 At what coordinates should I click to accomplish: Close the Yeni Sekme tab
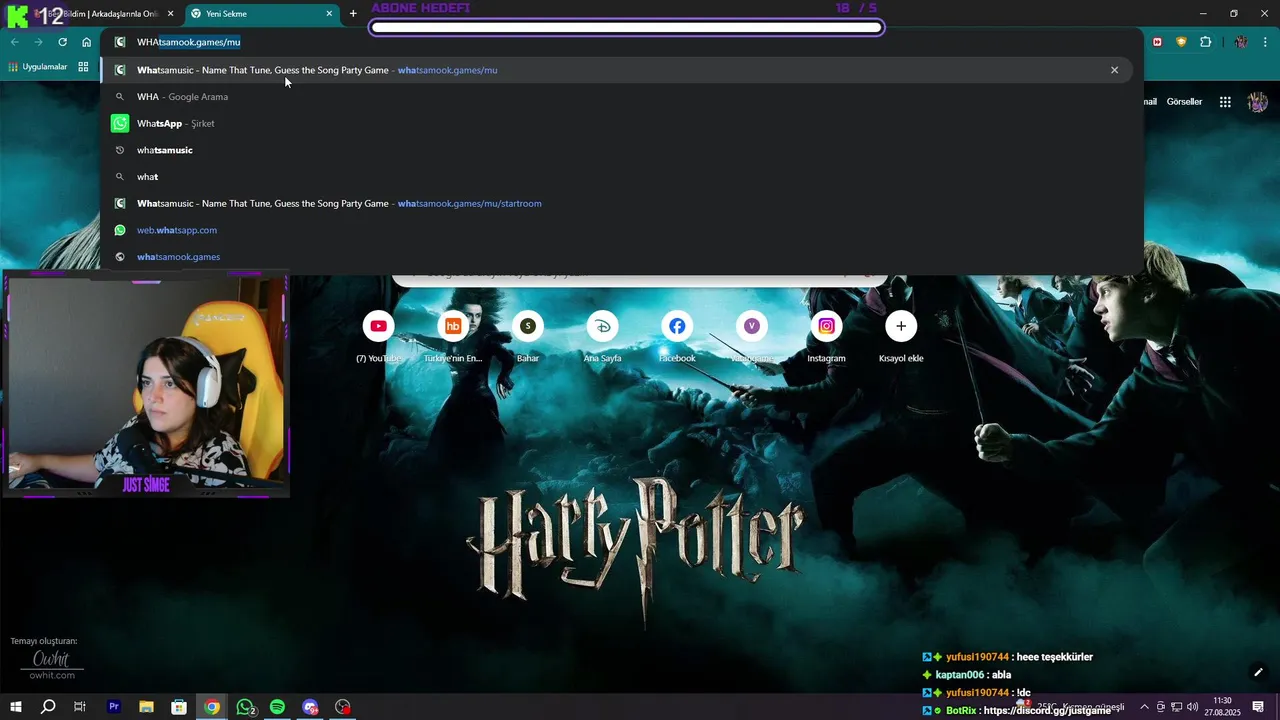[329, 14]
